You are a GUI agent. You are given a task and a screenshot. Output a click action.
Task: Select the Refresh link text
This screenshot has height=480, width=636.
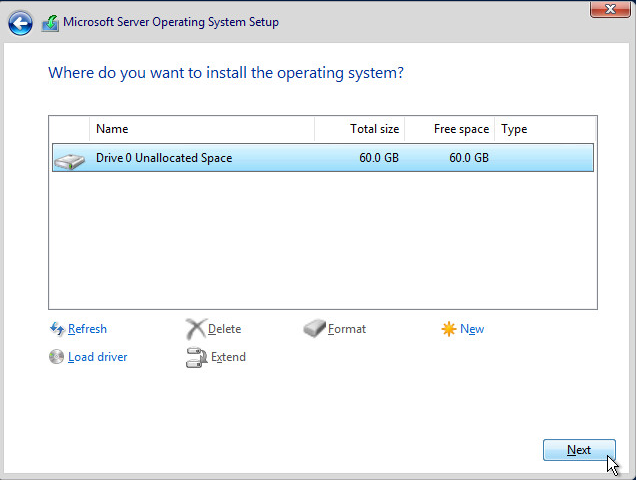coord(87,329)
